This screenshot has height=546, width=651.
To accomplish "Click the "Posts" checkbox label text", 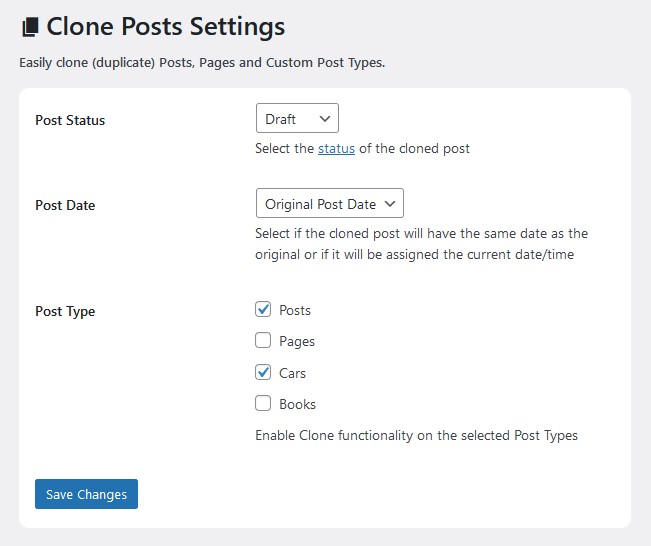I will tap(295, 311).
